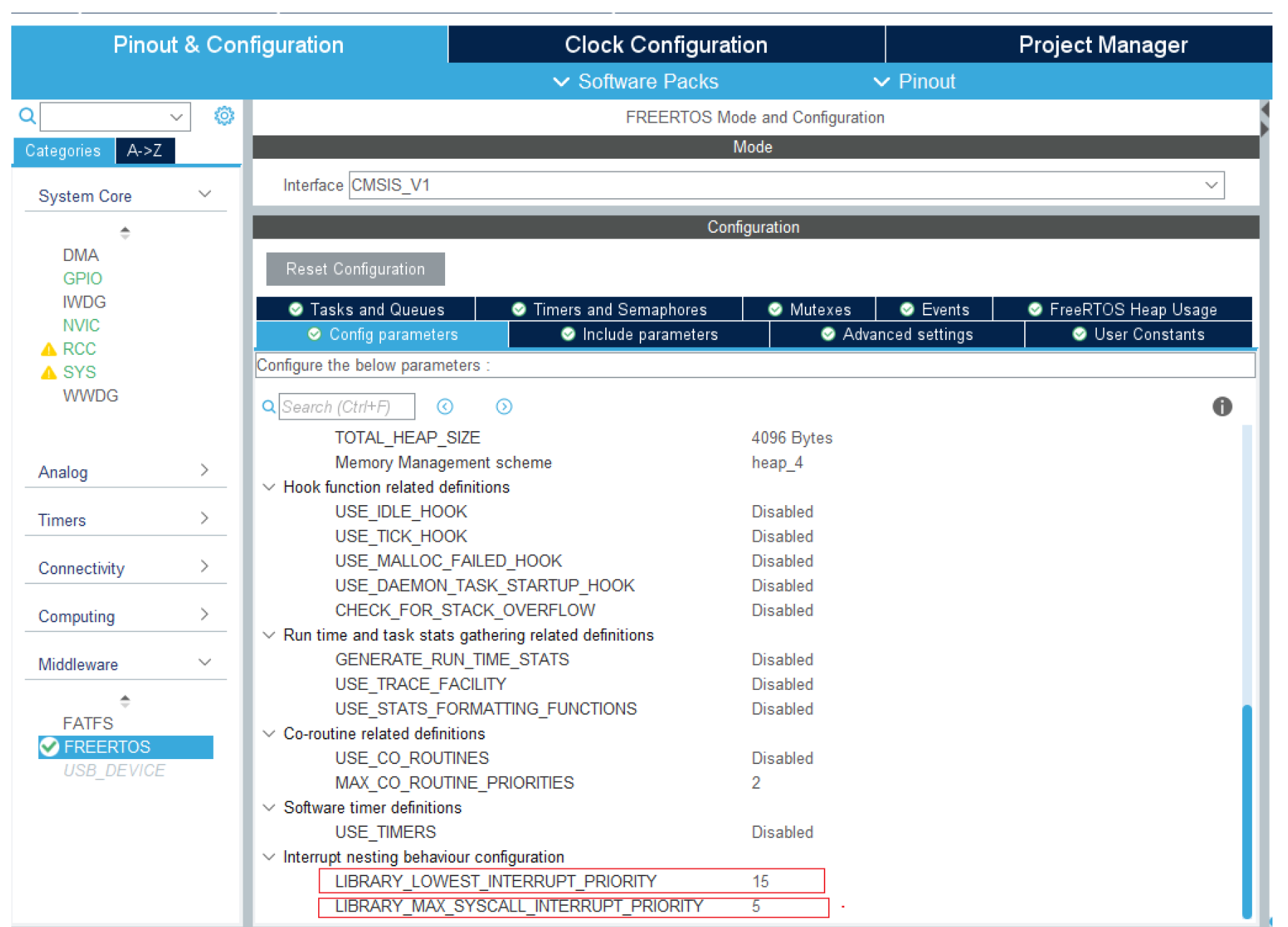The height and width of the screenshot is (927, 1288).
Task: Click the parameter Search (Ctrl+F) field
Action: point(346,406)
